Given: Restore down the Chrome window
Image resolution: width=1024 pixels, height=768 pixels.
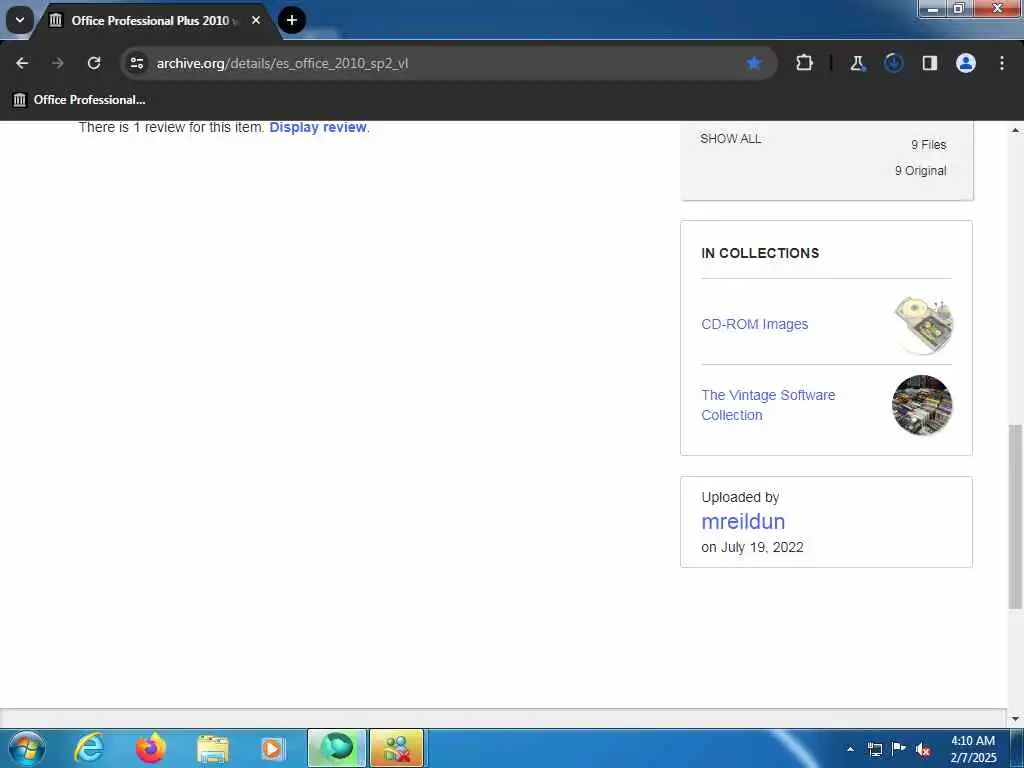Looking at the screenshot, I should click(959, 8).
